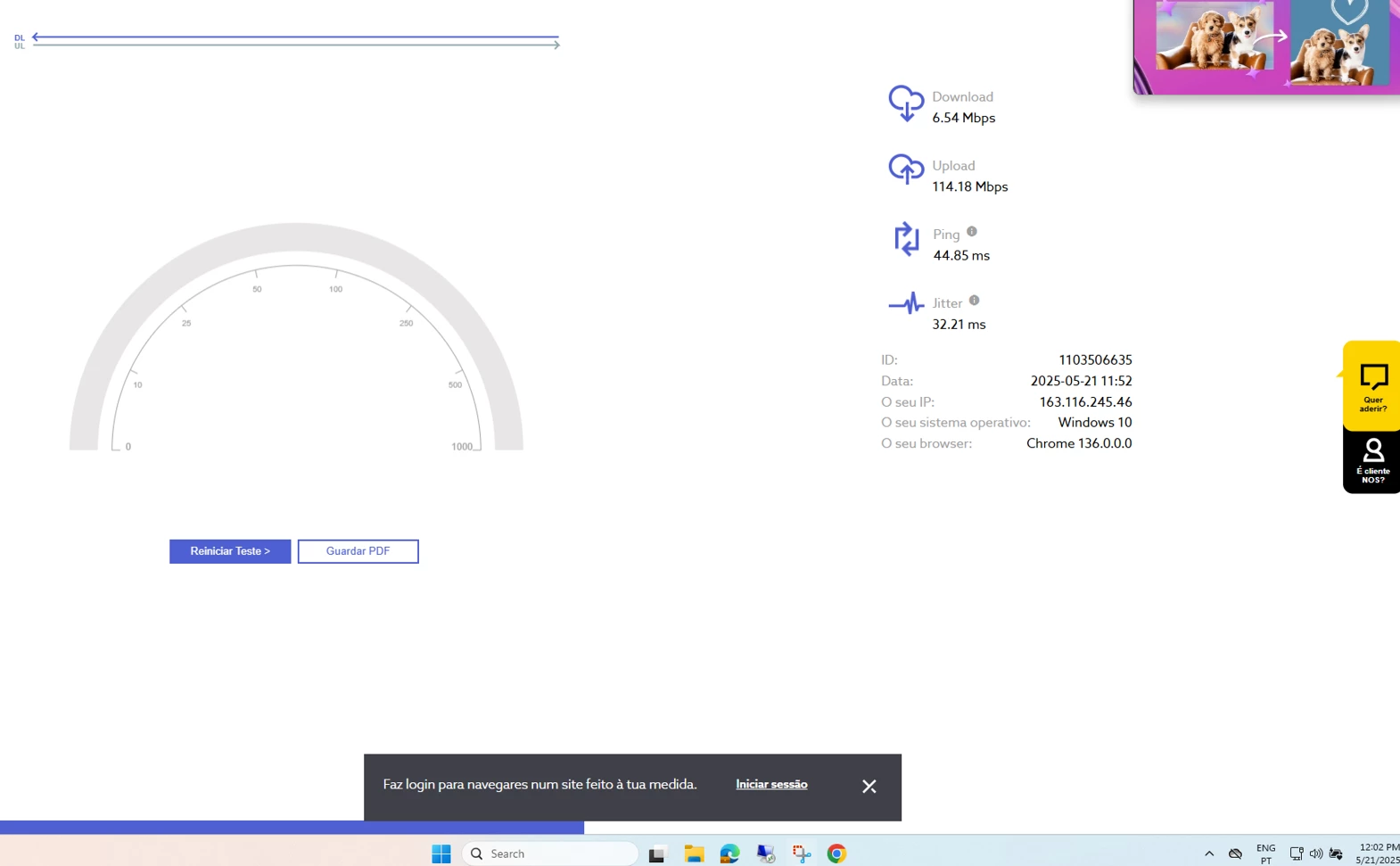The width and height of the screenshot is (1400, 866).
Task: Show hidden system tray icons
Action: [1209, 854]
